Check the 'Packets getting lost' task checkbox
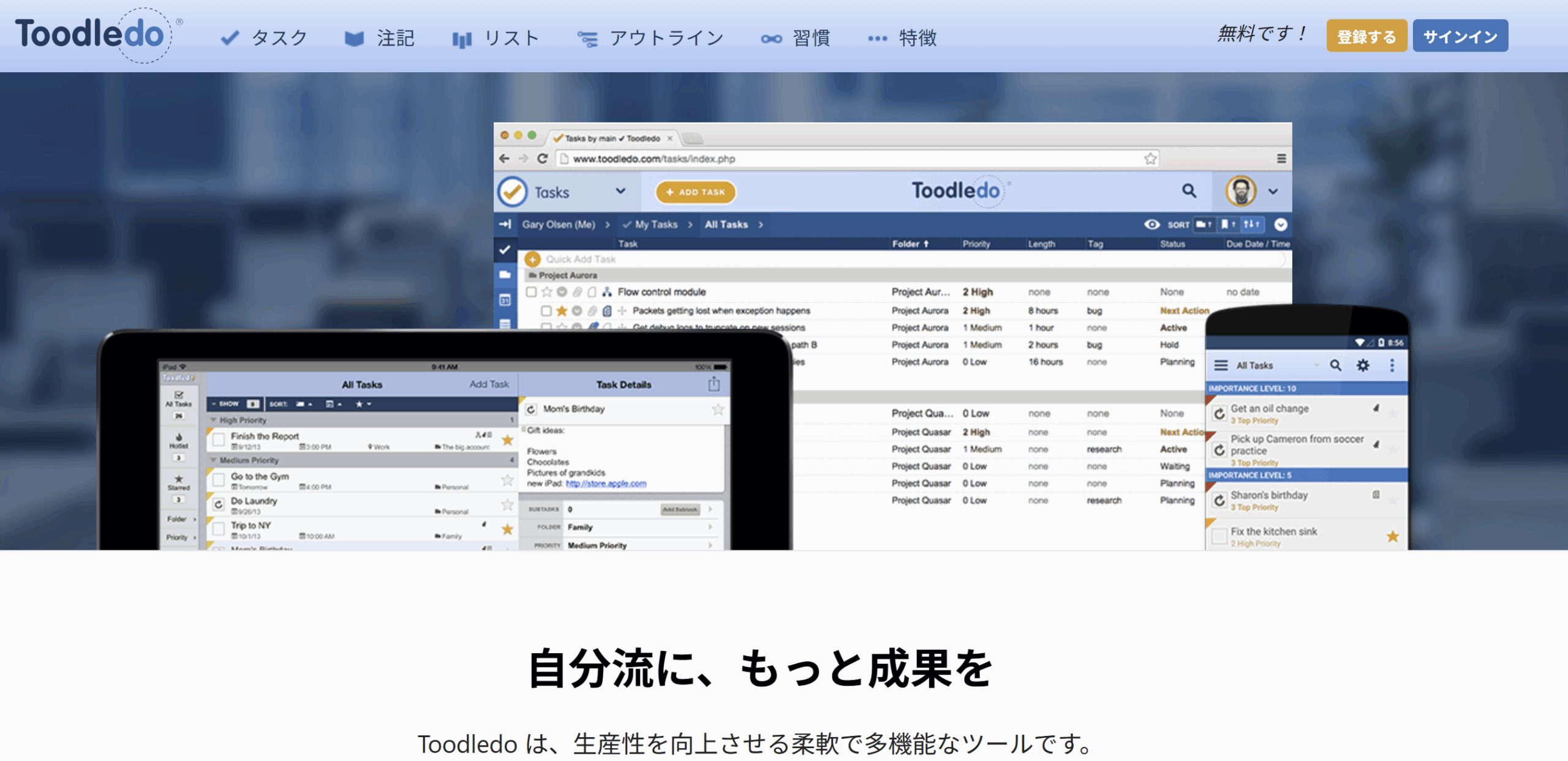Image resolution: width=1568 pixels, height=761 pixels. (x=546, y=310)
